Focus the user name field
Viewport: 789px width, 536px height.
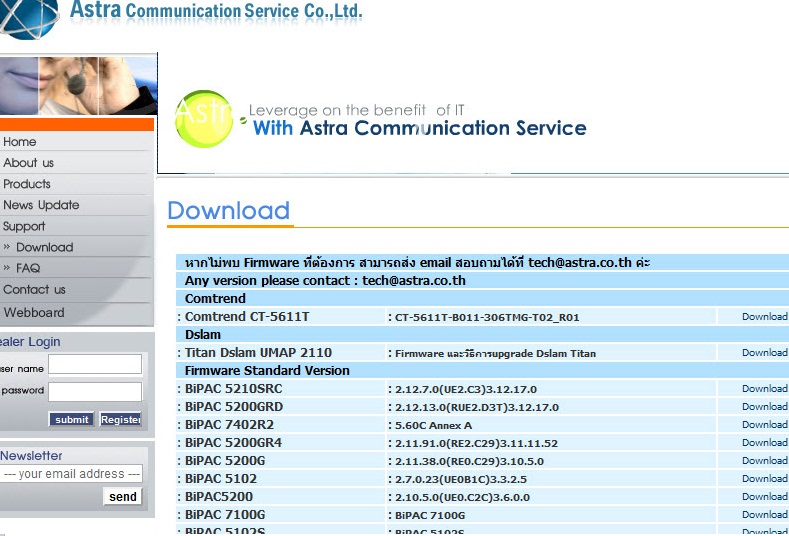(95, 364)
